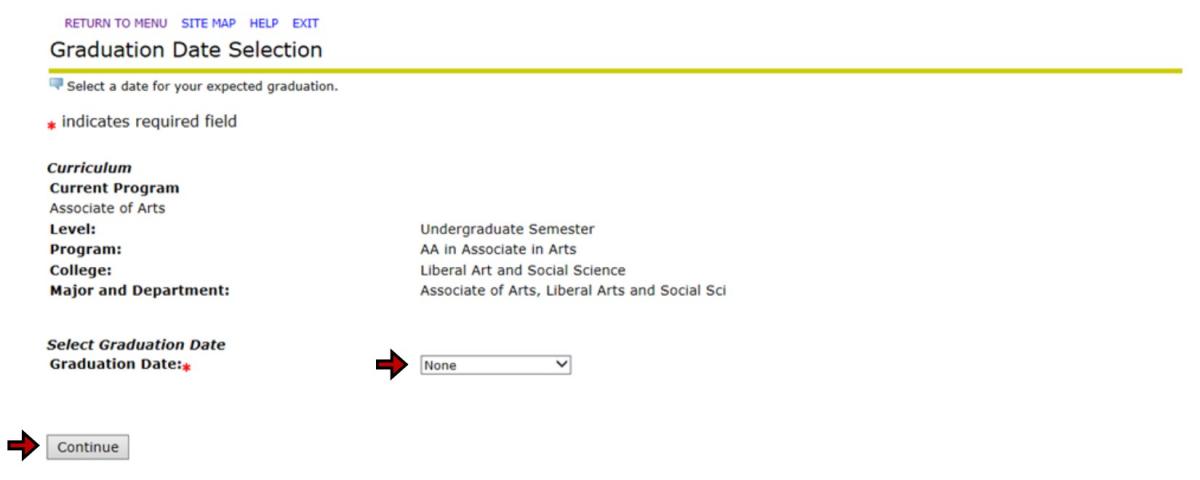This screenshot has height=480, width=1200.
Task: Click the 'Liberal Art and Social Science' college value
Action: [x=523, y=270]
